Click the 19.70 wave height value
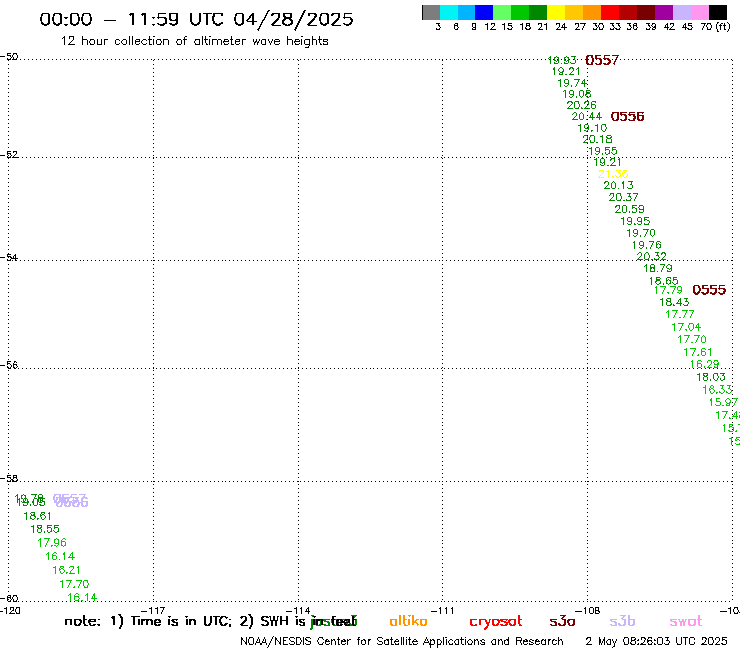Screen dimensions: 740x650 [x=641, y=233]
